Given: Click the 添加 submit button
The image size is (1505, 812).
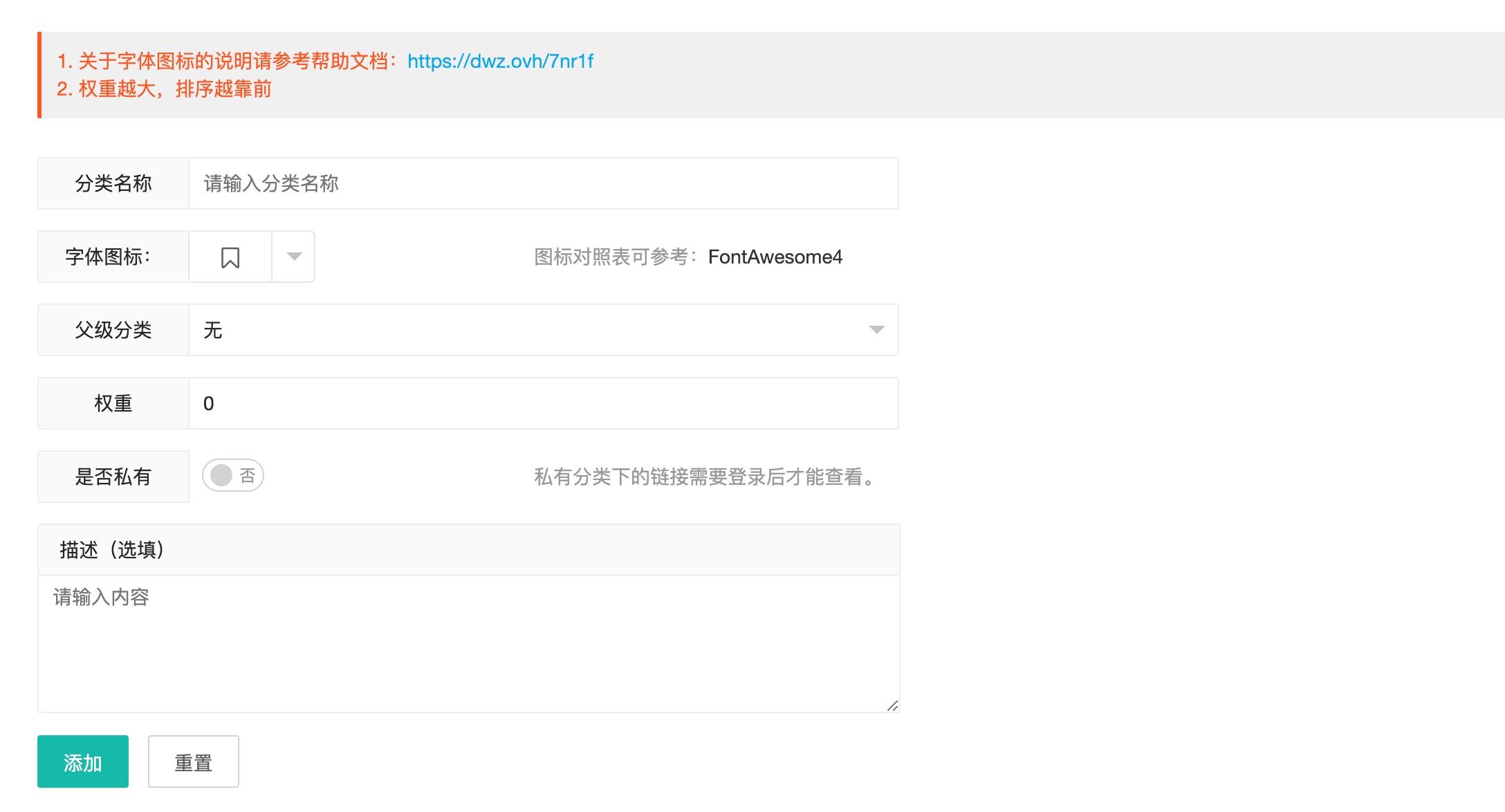Looking at the screenshot, I should (83, 762).
